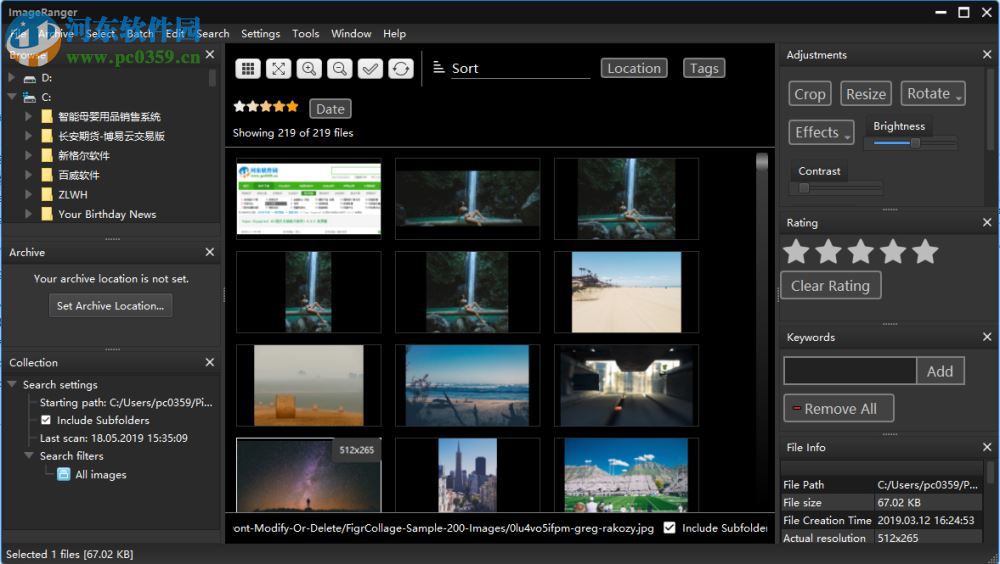Expand the 智能母婴用品销售系统 folder

point(28,116)
